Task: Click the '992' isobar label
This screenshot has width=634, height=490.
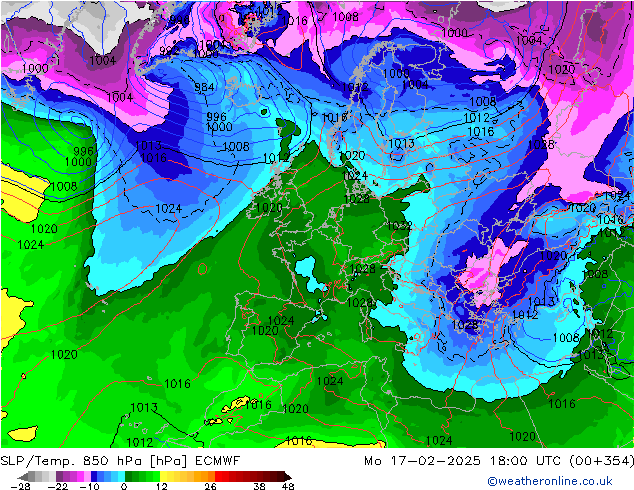Action: click(169, 51)
